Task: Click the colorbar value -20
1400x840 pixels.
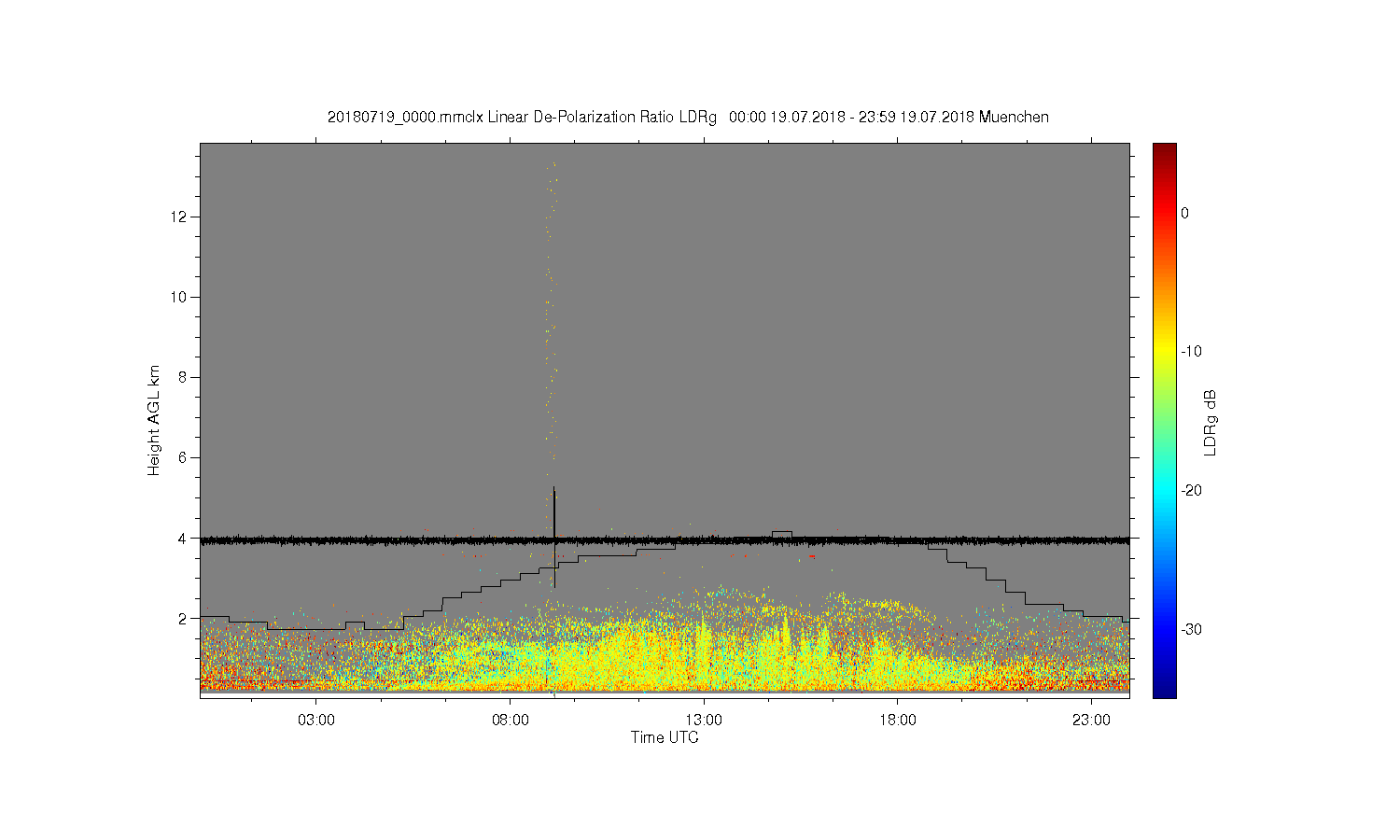Action: click(x=1191, y=491)
